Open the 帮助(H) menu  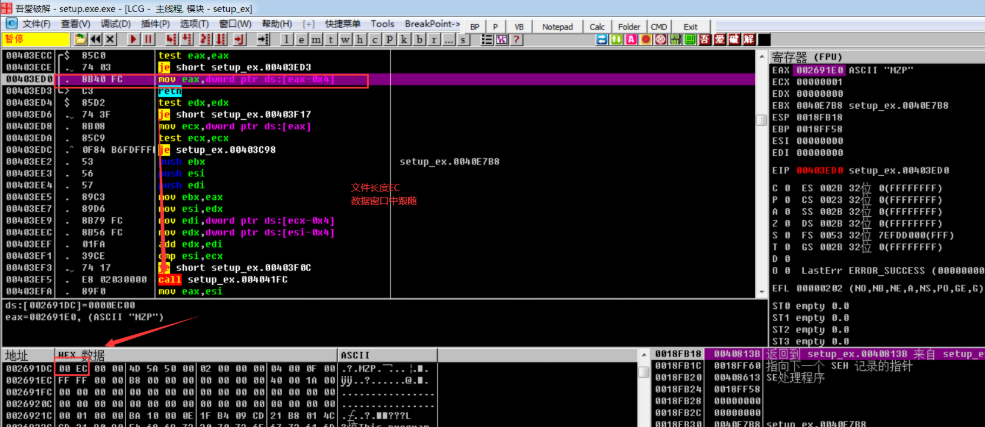pyautogui.click(x=276, y=24)
